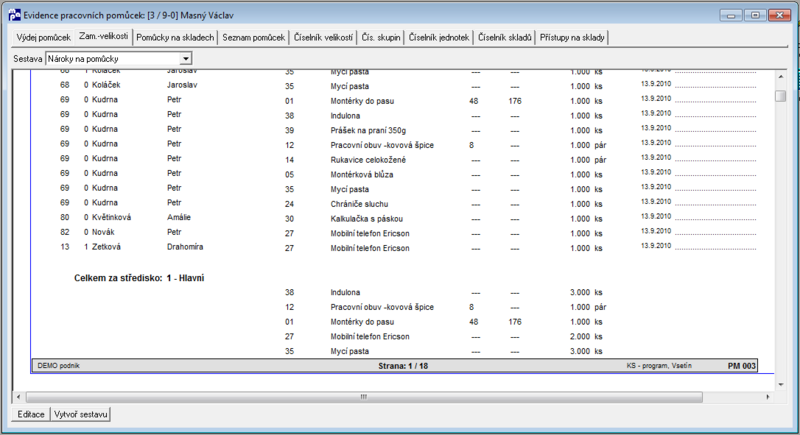Click the application icon in title bar
The image size is (800, 435).
click(15, 15)
